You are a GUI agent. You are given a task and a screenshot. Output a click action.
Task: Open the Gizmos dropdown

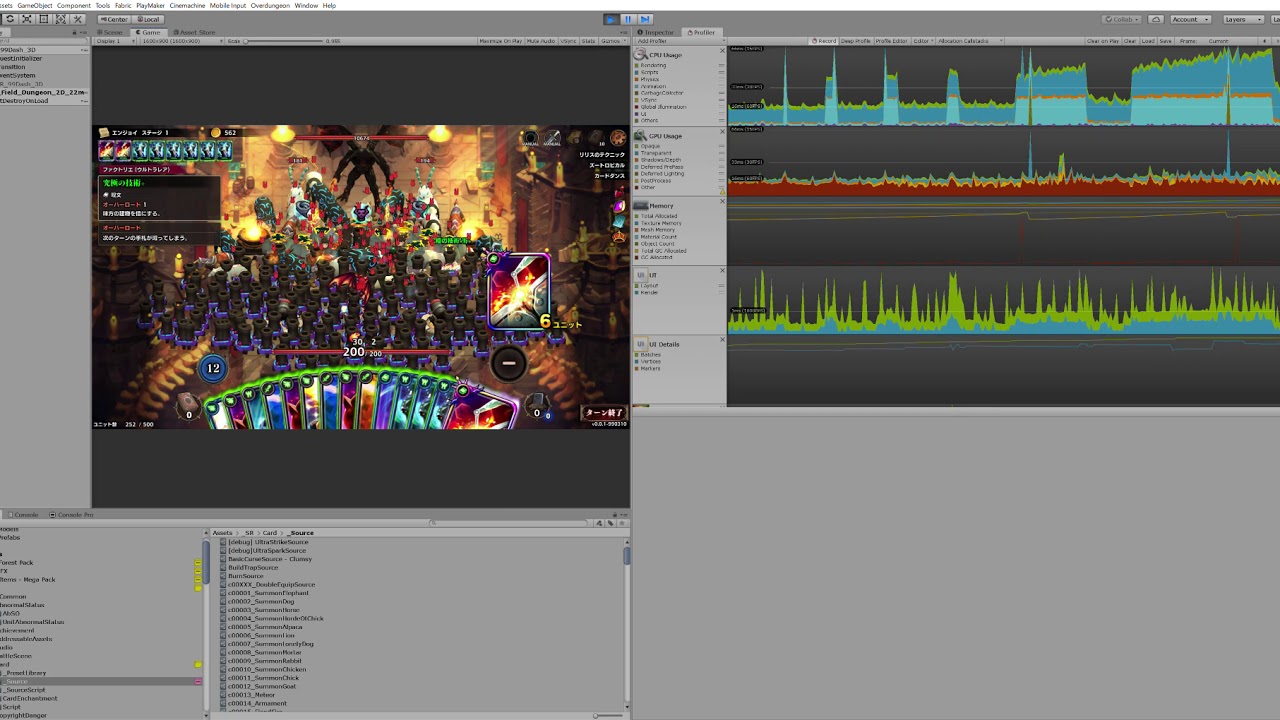[x=612, y=41]
